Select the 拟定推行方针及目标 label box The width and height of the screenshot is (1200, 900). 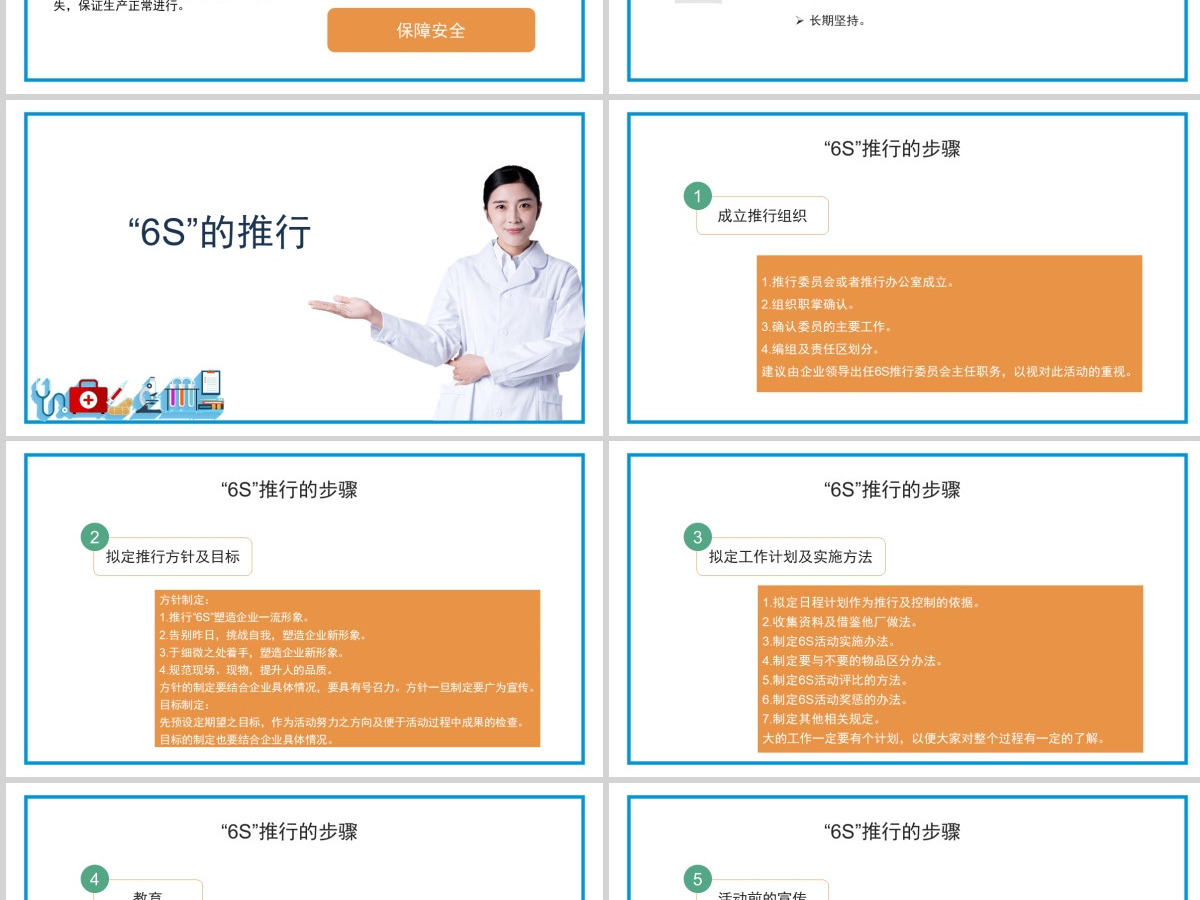[173, 557]
